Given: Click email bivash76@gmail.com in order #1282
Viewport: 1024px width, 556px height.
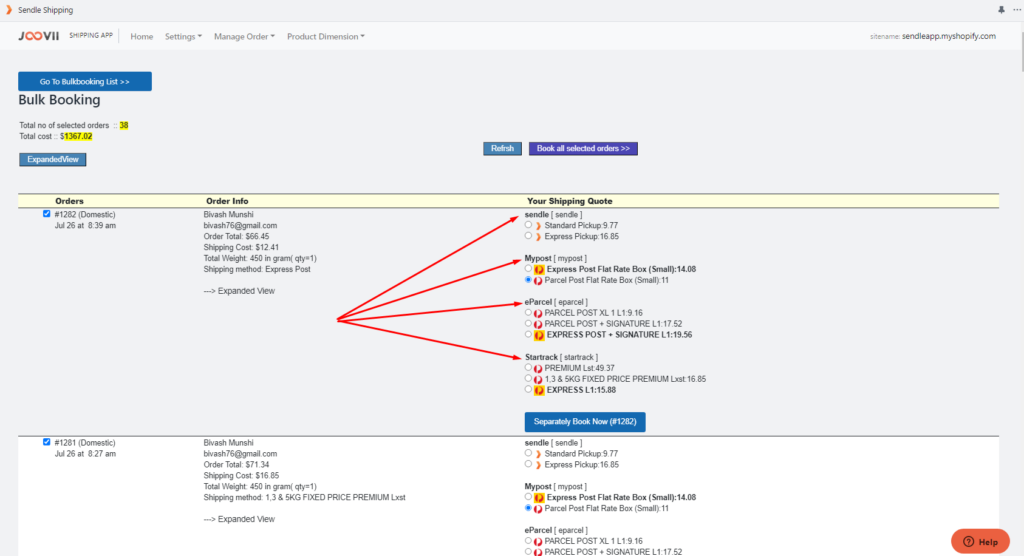Looking at the screenshot, I should click(240, 225).
